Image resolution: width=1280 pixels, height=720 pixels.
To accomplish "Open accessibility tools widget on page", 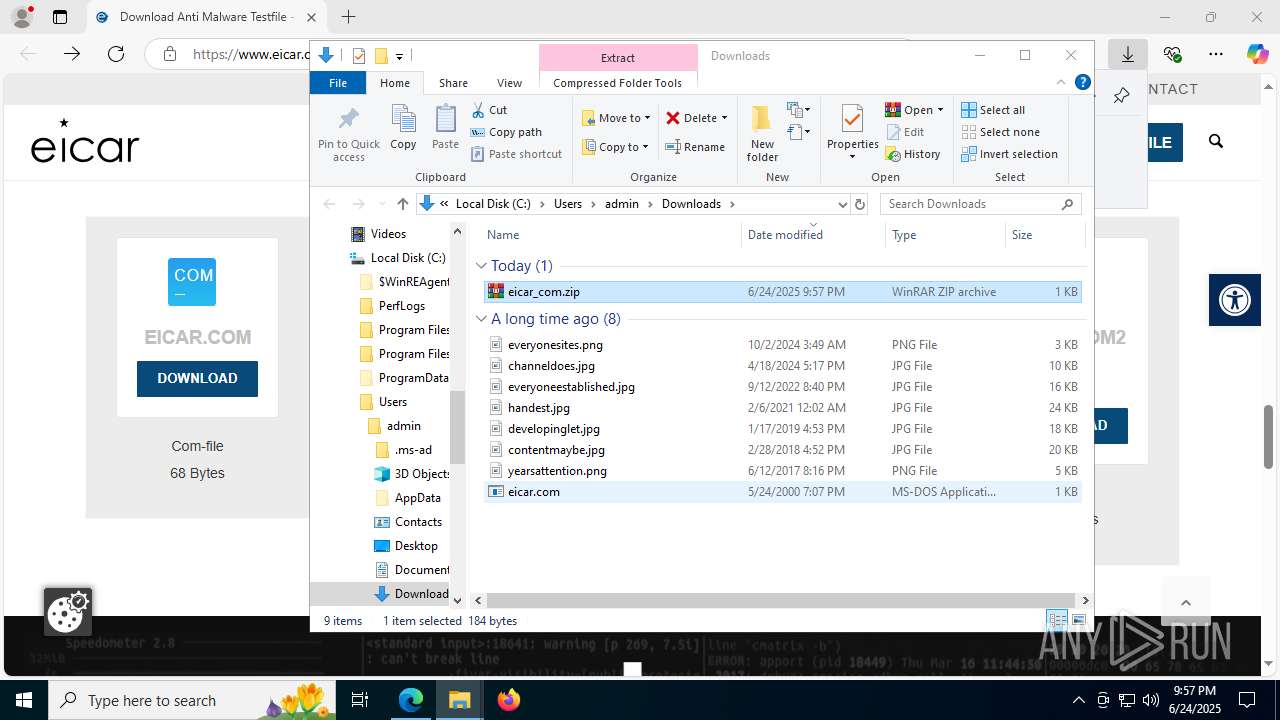I will (x=1235, y=300).
